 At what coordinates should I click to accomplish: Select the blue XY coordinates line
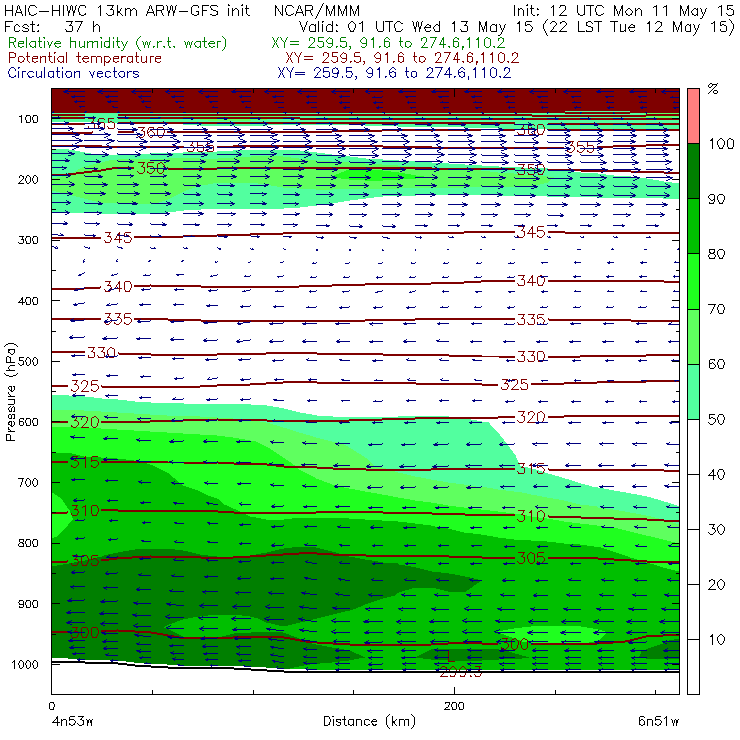394,73
